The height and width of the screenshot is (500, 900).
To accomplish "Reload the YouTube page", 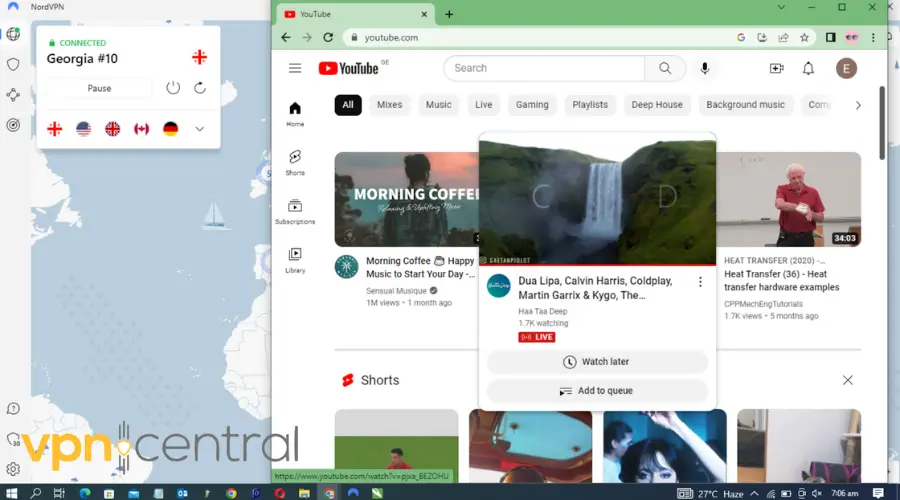I will click(x=328, y=37).
